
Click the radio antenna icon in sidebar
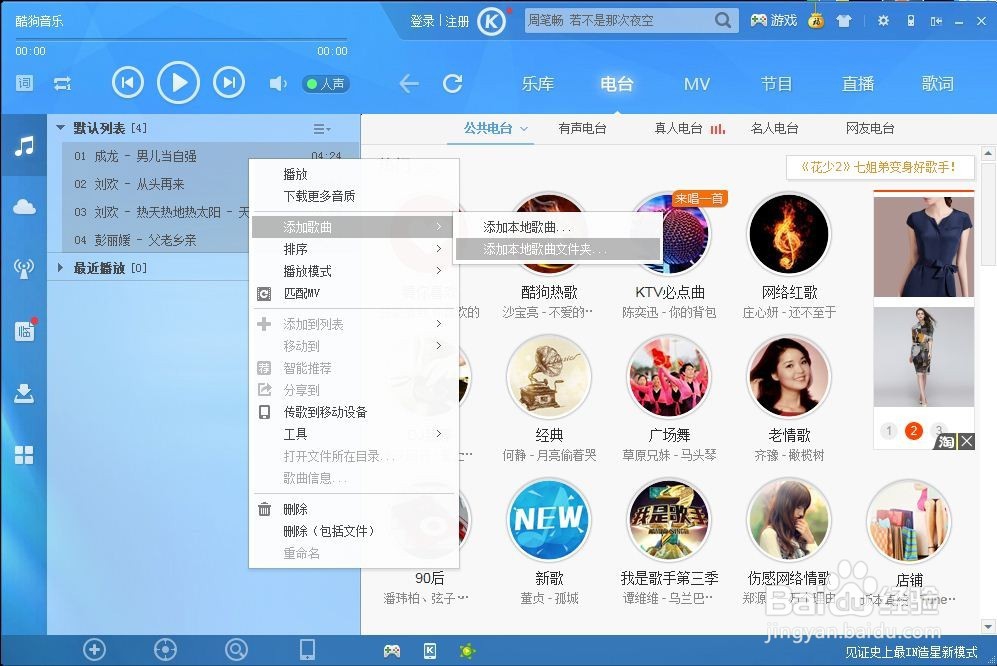[25, 270]
